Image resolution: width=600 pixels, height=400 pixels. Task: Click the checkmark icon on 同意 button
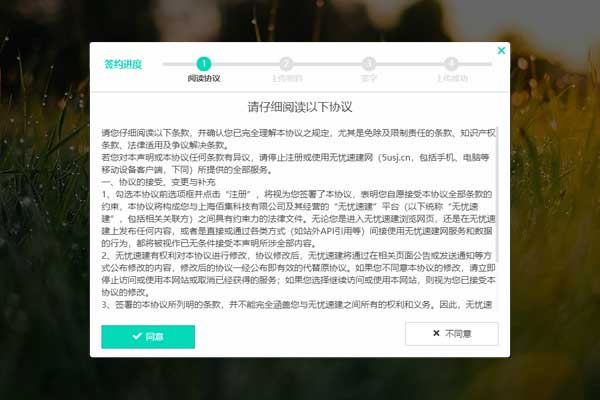(137, 336)
